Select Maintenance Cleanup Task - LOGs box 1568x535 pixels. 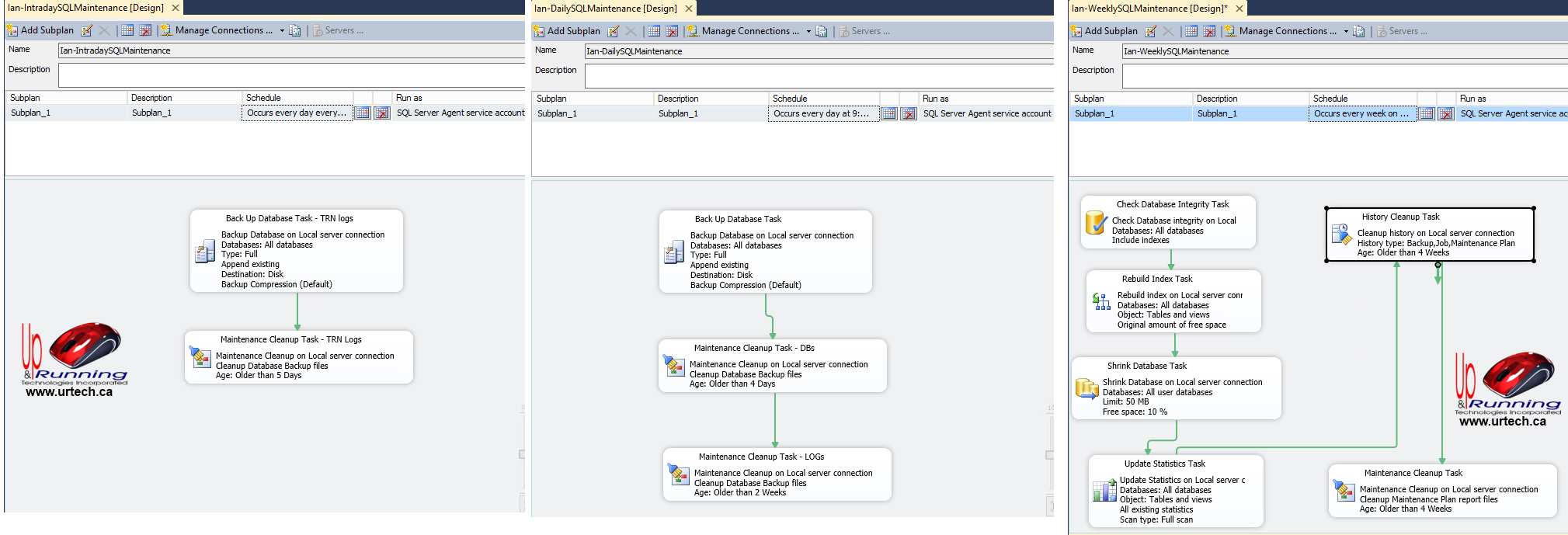[x=777, y=474]
